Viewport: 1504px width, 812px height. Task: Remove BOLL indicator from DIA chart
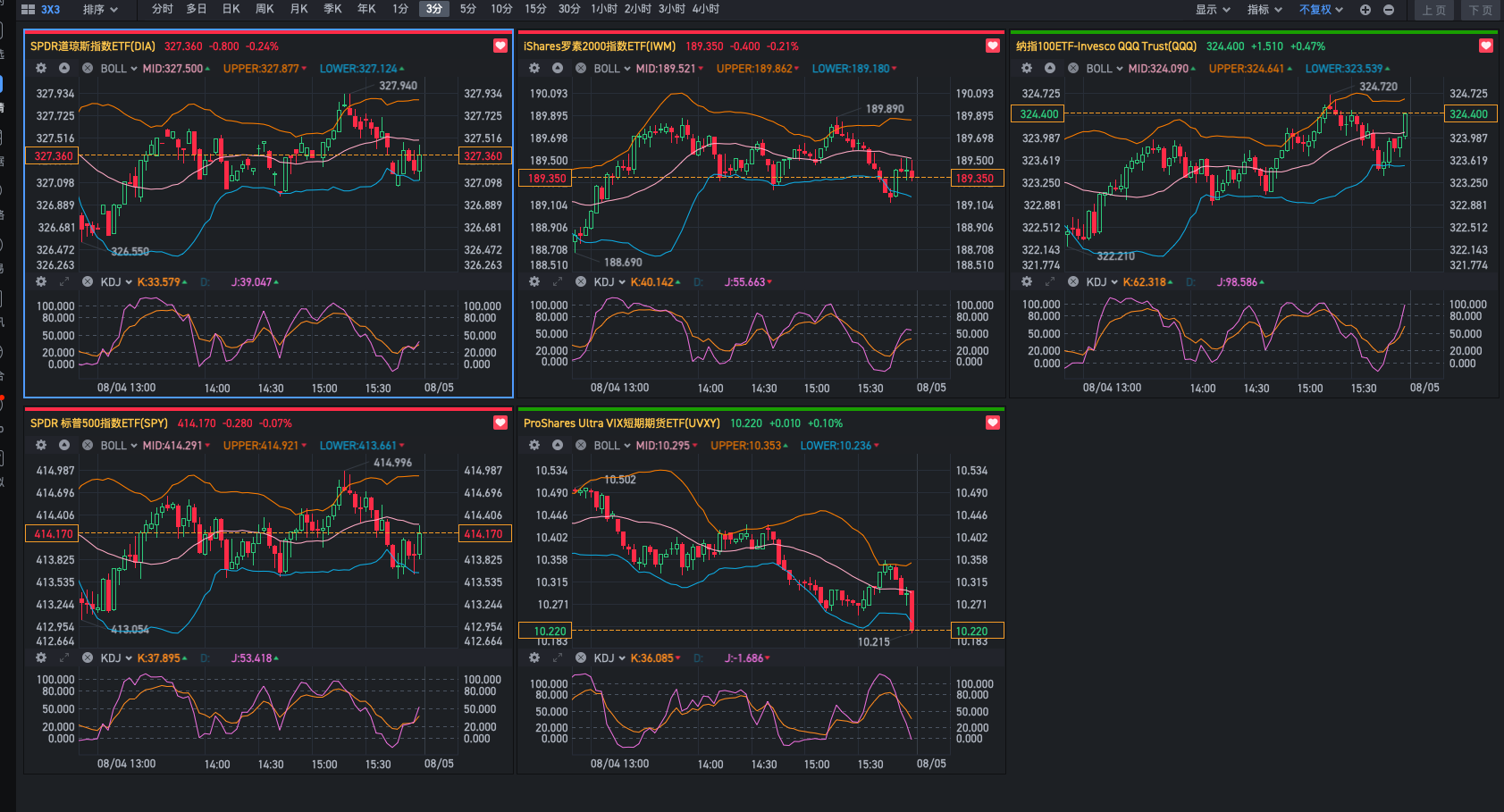point(88,69)
